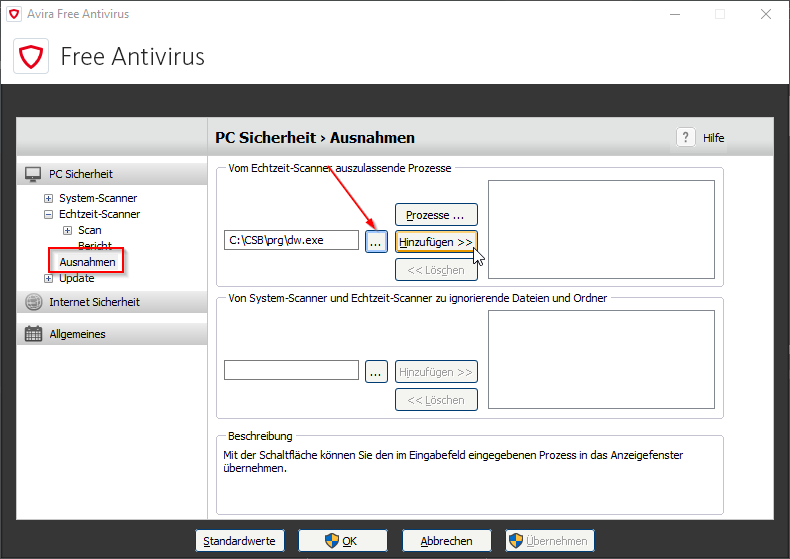Click the small Avira title bar icon
This screenshot has height=559, width=790.
coord(14,14)
